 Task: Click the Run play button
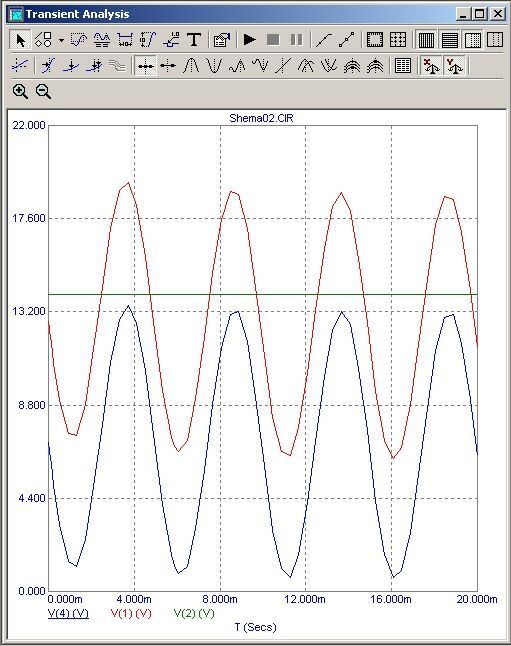click(249, 40)
